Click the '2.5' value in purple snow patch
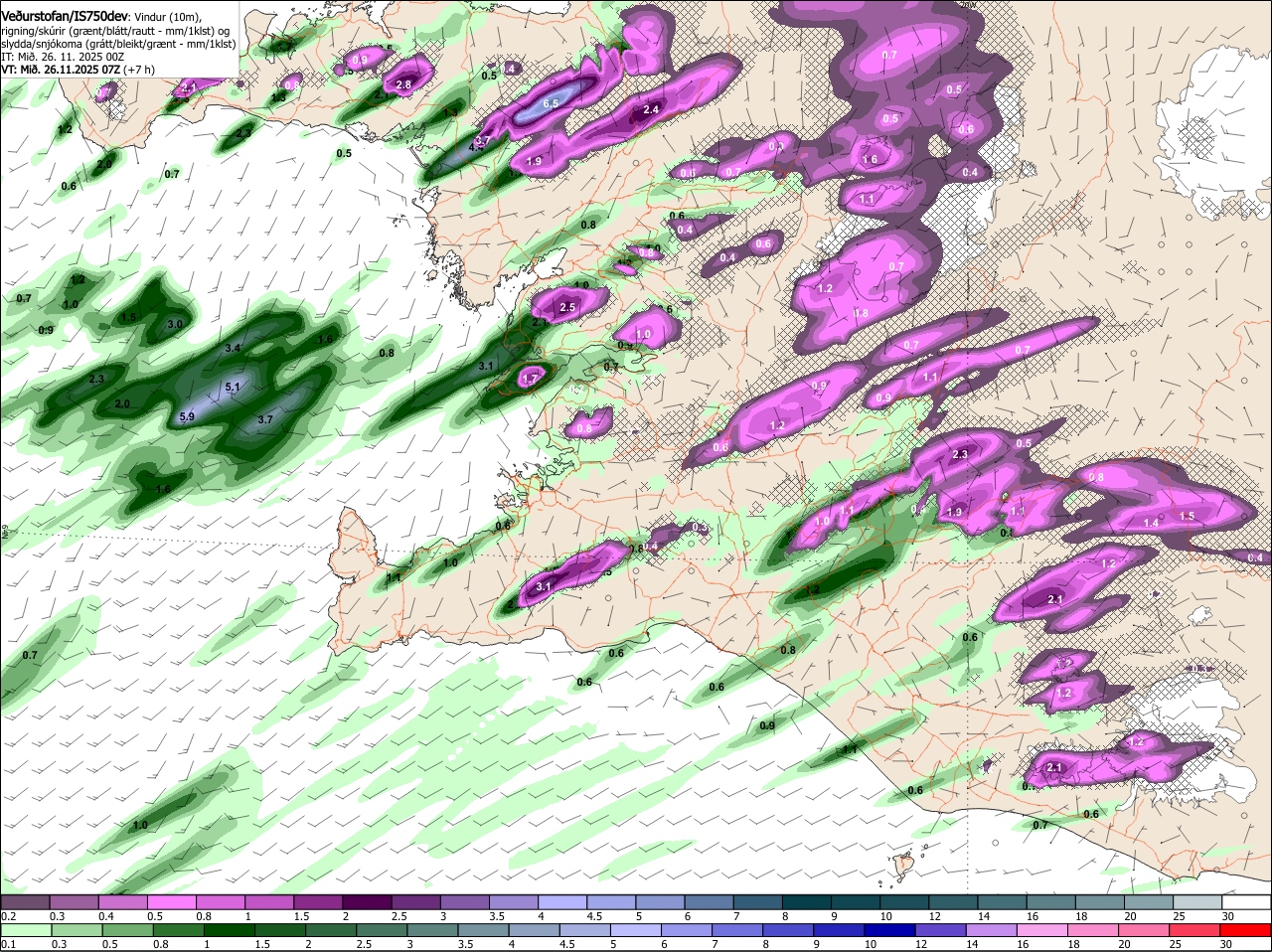Image resolution: width=1272 pixels, height=952 pixels. click(567, 308)
